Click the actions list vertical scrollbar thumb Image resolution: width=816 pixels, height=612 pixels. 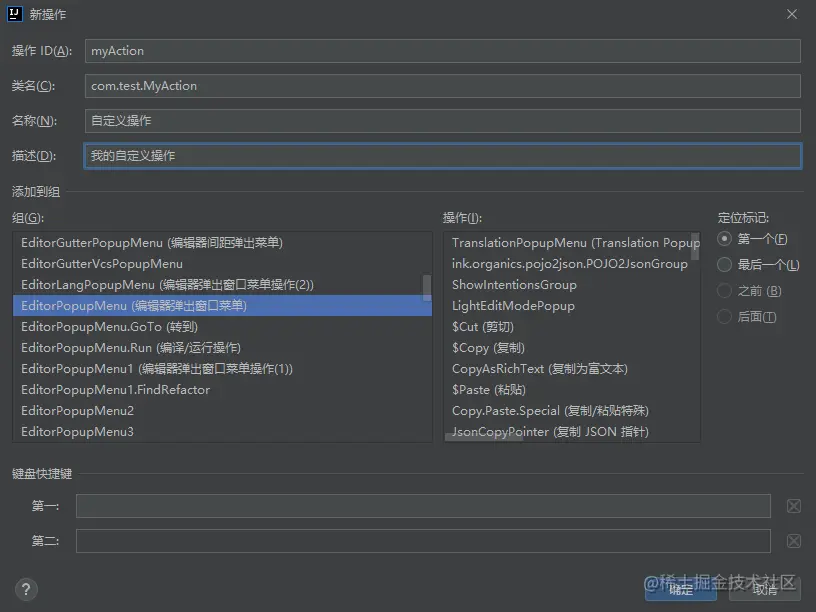tap(695, 247)
